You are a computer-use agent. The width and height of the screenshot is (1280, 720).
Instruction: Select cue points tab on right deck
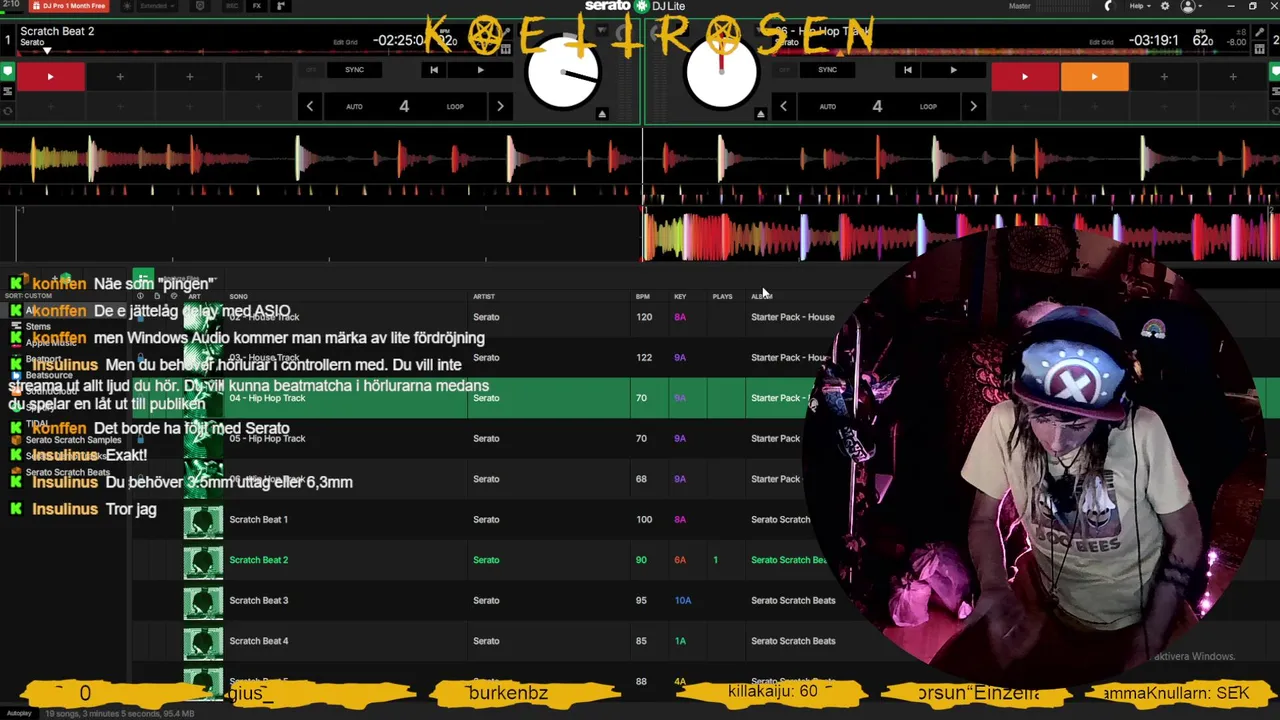tap(1274, 71)
